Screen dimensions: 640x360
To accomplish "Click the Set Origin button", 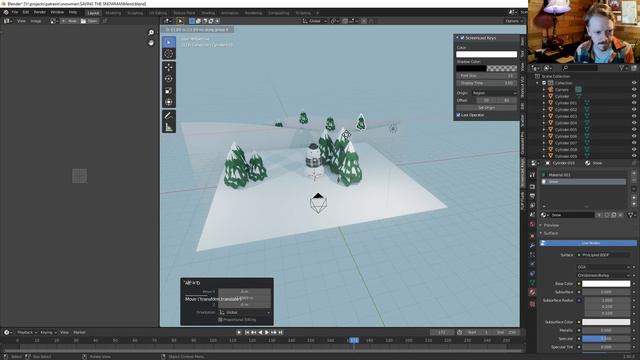I will [487, 108].
